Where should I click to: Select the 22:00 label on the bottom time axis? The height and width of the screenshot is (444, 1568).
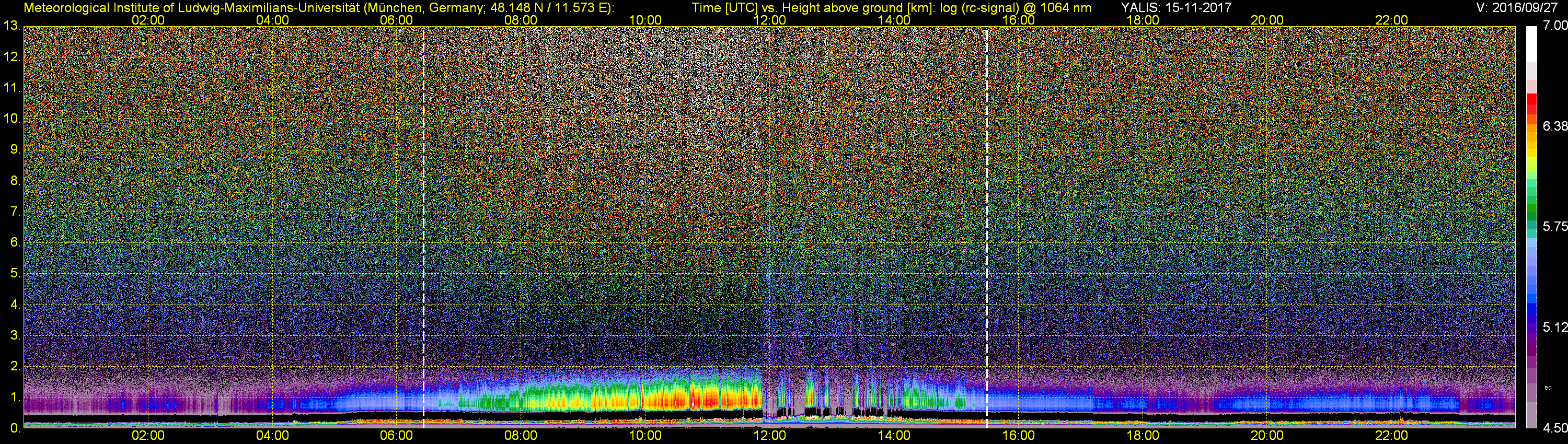tap(1391, 436)
